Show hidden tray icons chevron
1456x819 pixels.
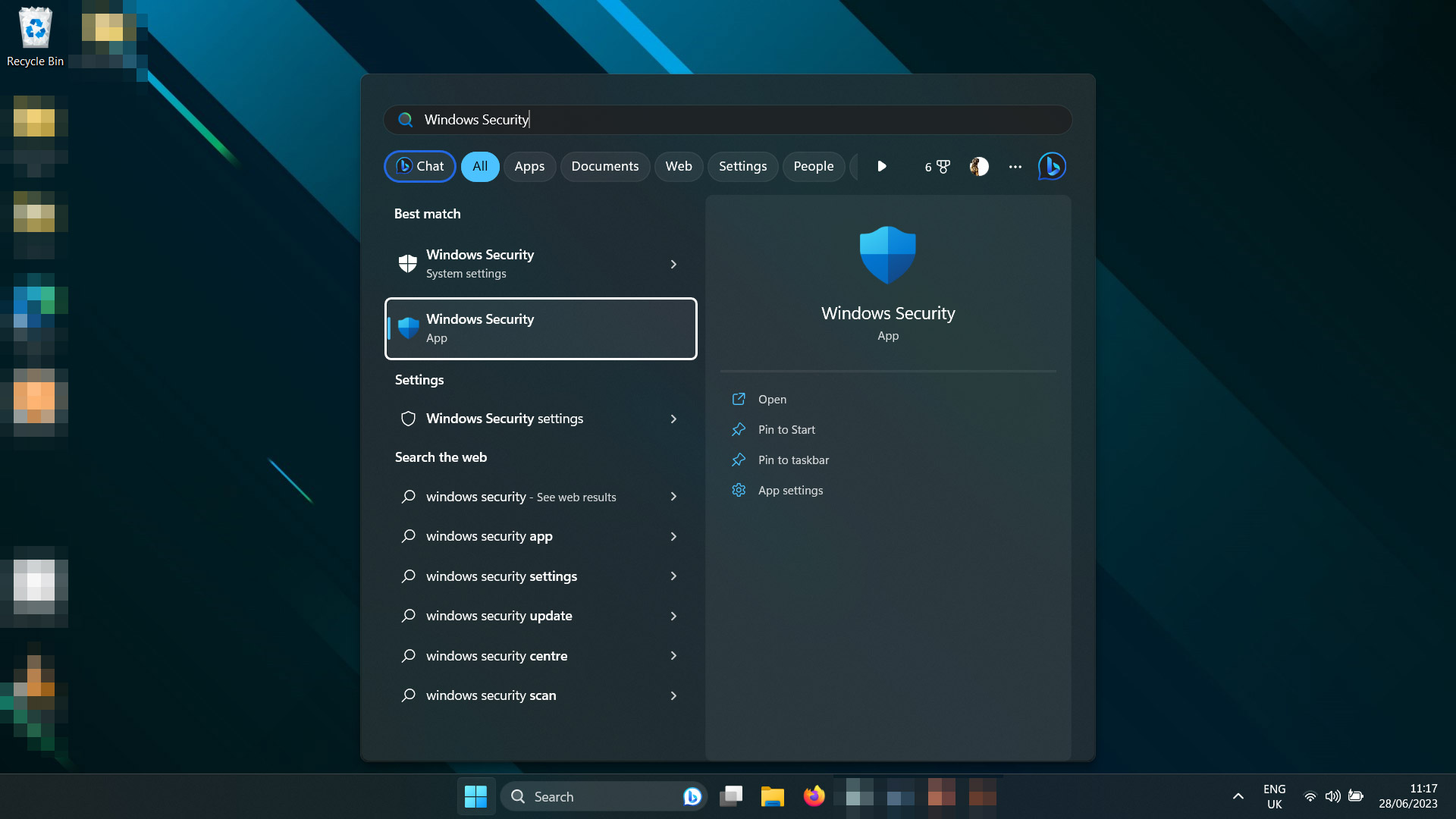(1238, 796)
